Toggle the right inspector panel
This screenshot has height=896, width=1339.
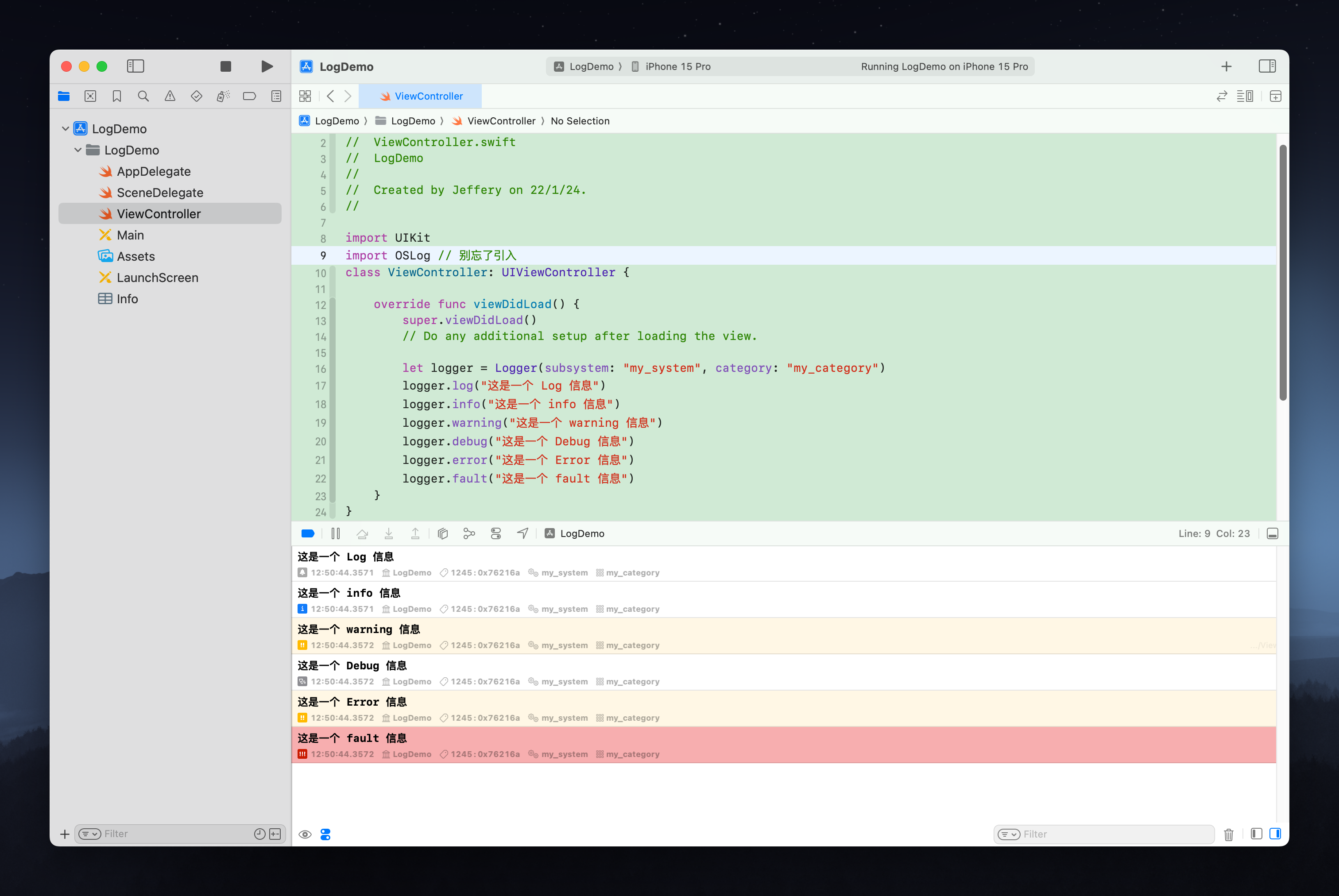tap(1266, 66)
